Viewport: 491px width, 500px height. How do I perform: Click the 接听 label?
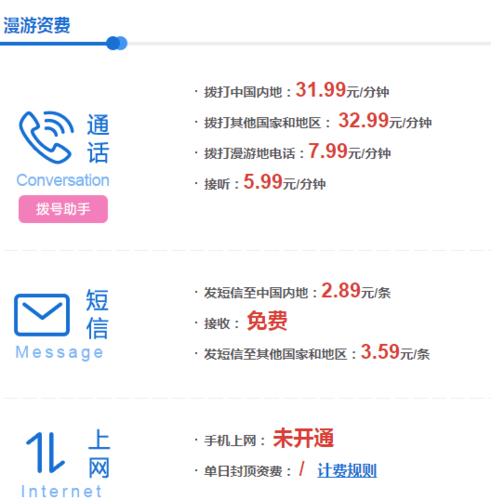[x=217, y=184]
